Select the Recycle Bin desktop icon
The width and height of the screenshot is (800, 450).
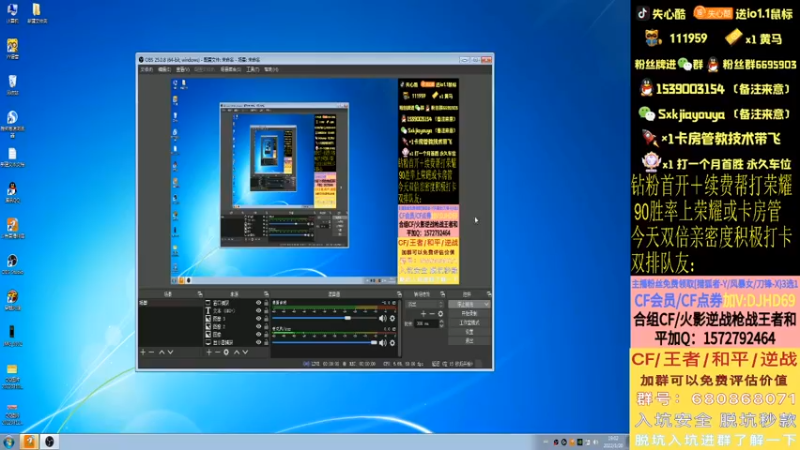pos(12,85)
